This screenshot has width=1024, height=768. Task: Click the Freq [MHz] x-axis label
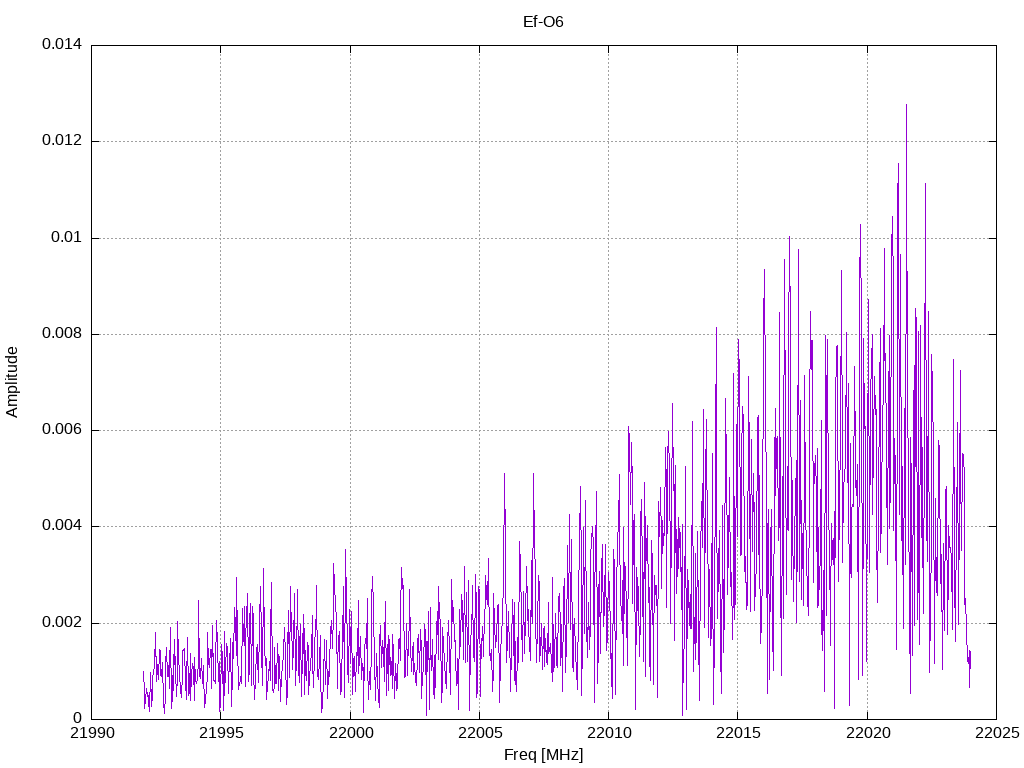click(543, 755)
